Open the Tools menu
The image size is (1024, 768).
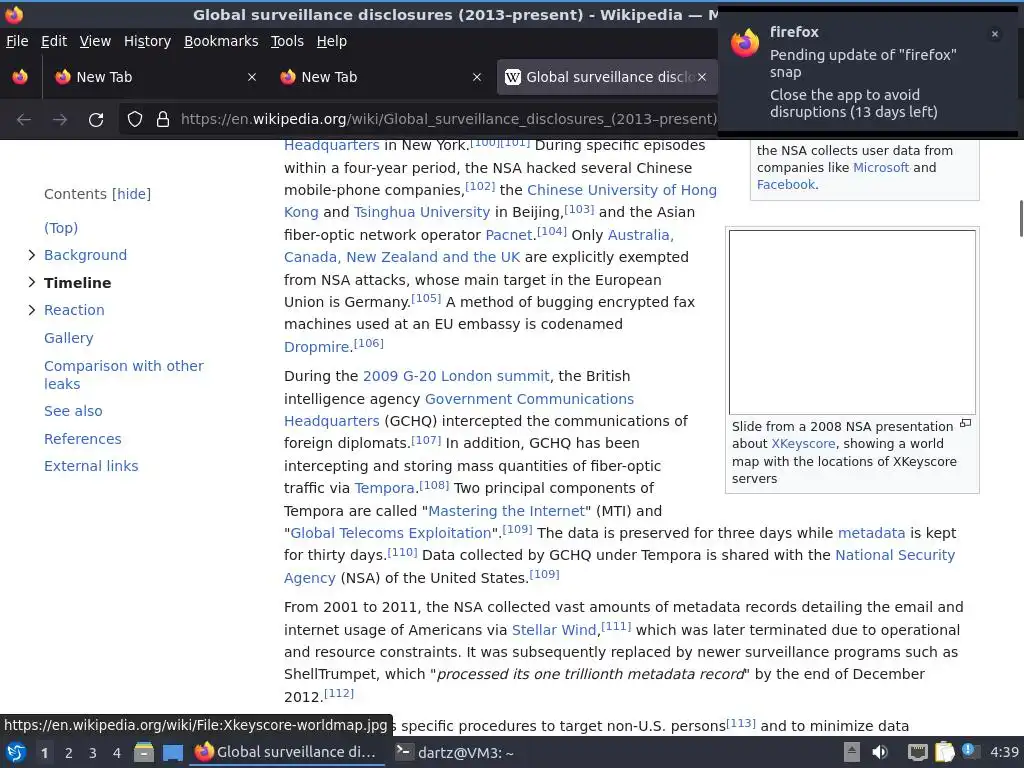pos(287,41)
